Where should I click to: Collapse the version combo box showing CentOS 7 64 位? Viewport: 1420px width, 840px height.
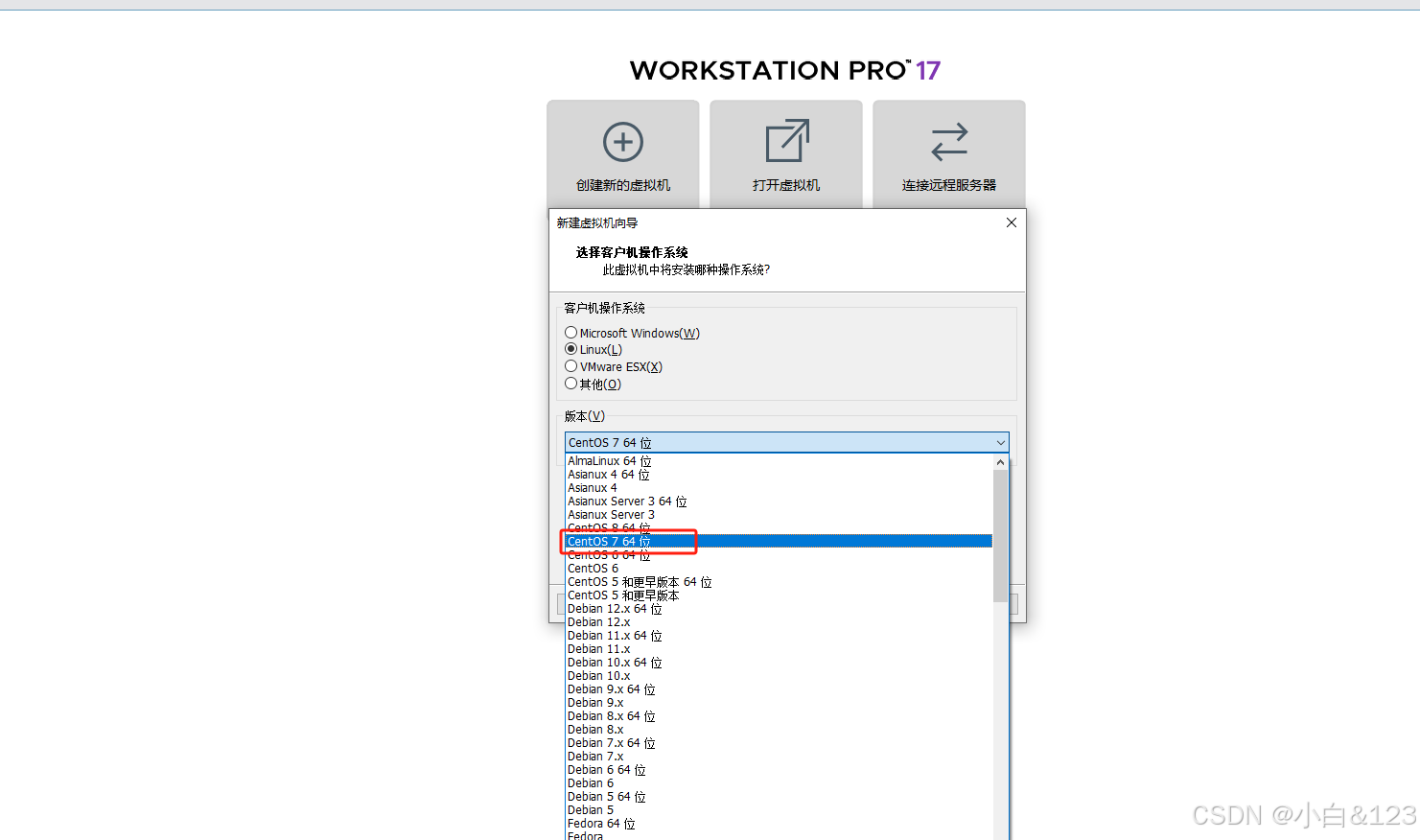(x=786, y=442)
